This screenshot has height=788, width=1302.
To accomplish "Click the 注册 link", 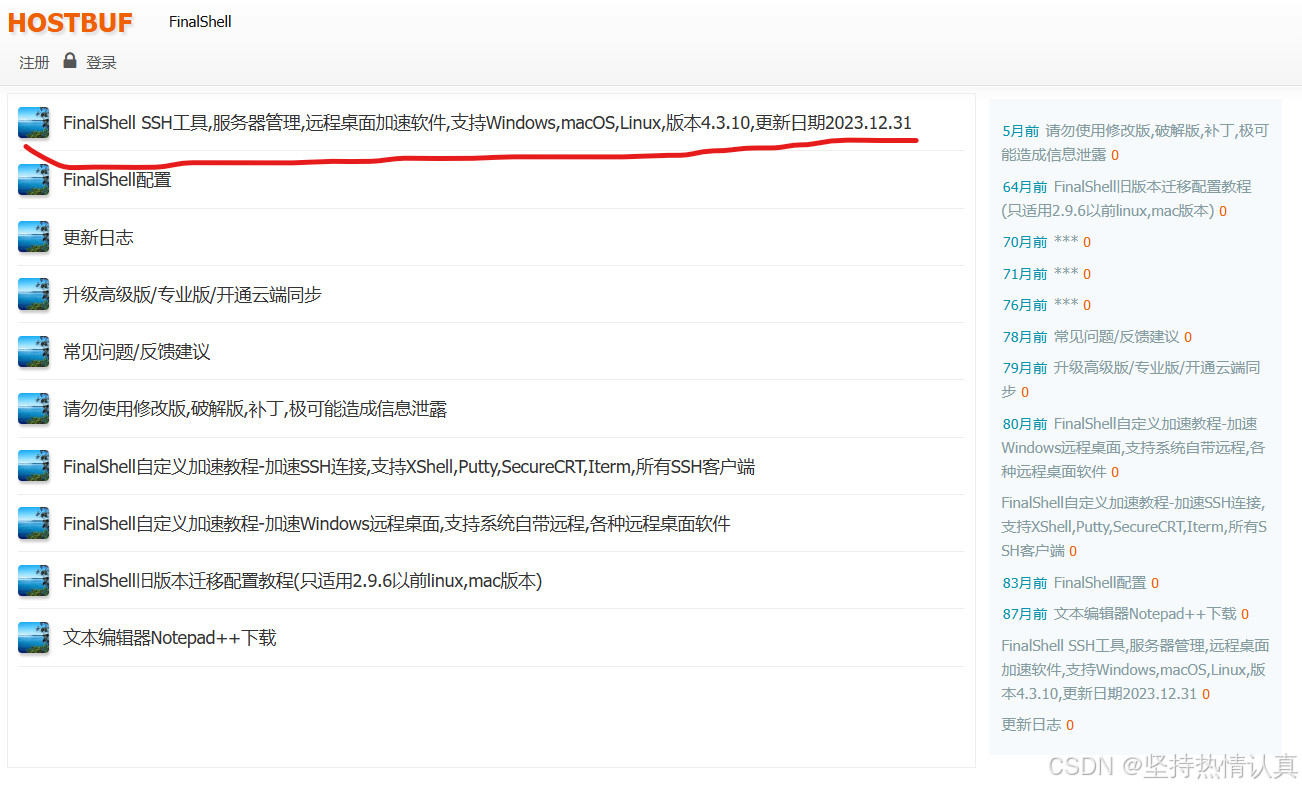I will pos(34,62).
